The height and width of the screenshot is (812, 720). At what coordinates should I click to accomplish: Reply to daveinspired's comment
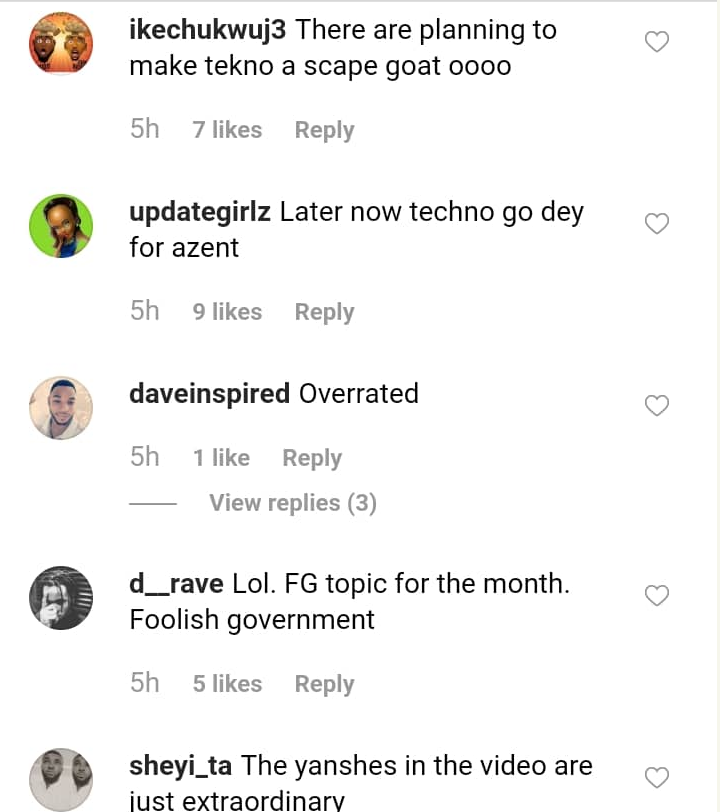(x=312, y=458)
